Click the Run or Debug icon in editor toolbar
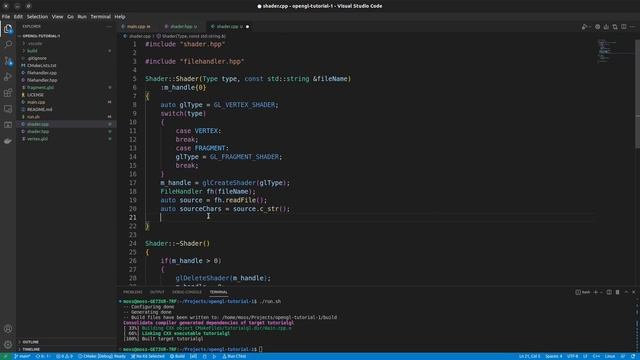Image resolution: width=640 pixels, height=360 pixels. pos(584,27)
